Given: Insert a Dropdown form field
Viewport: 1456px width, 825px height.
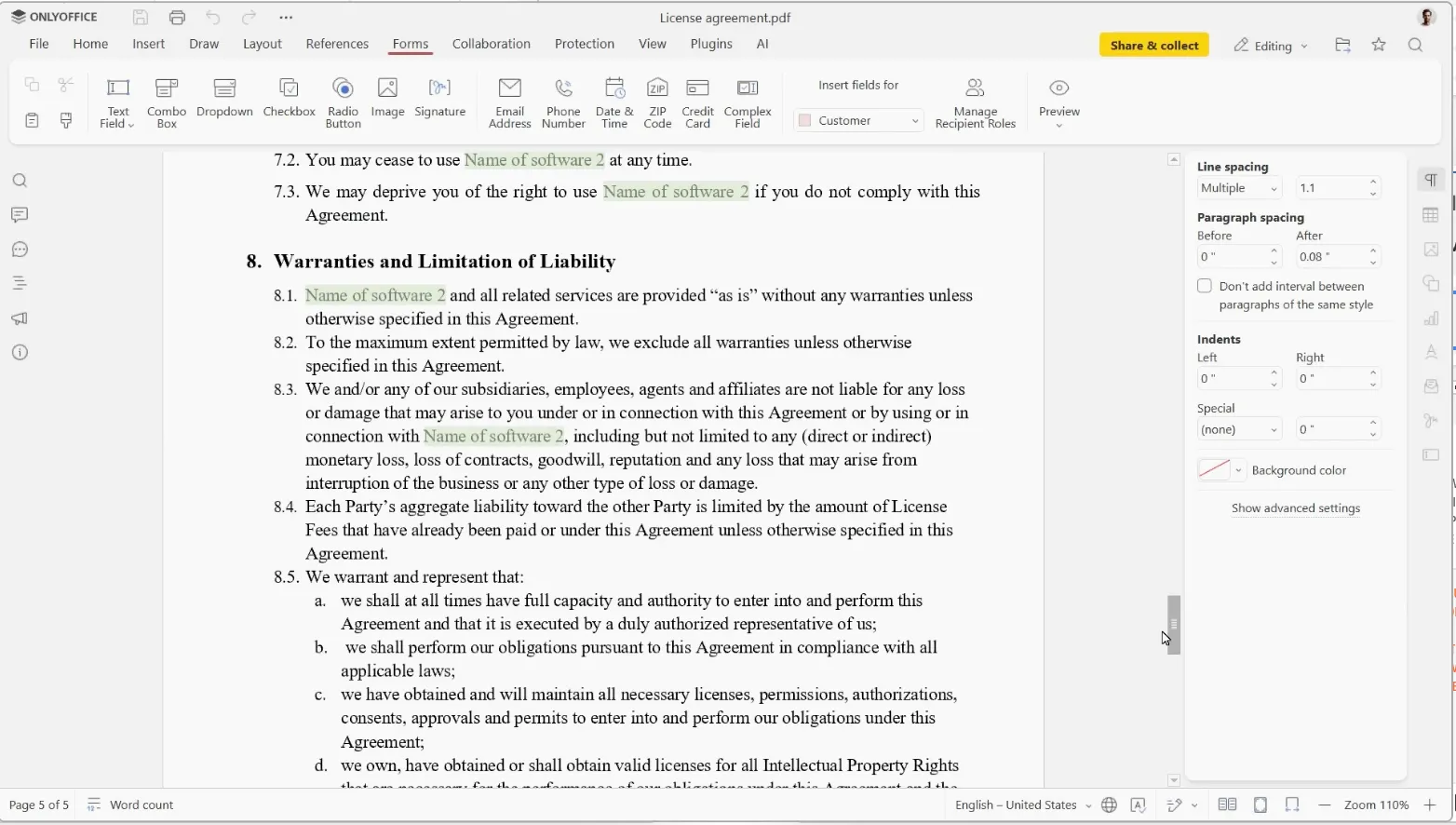Looking at the screenshot, I should point(224,99).
